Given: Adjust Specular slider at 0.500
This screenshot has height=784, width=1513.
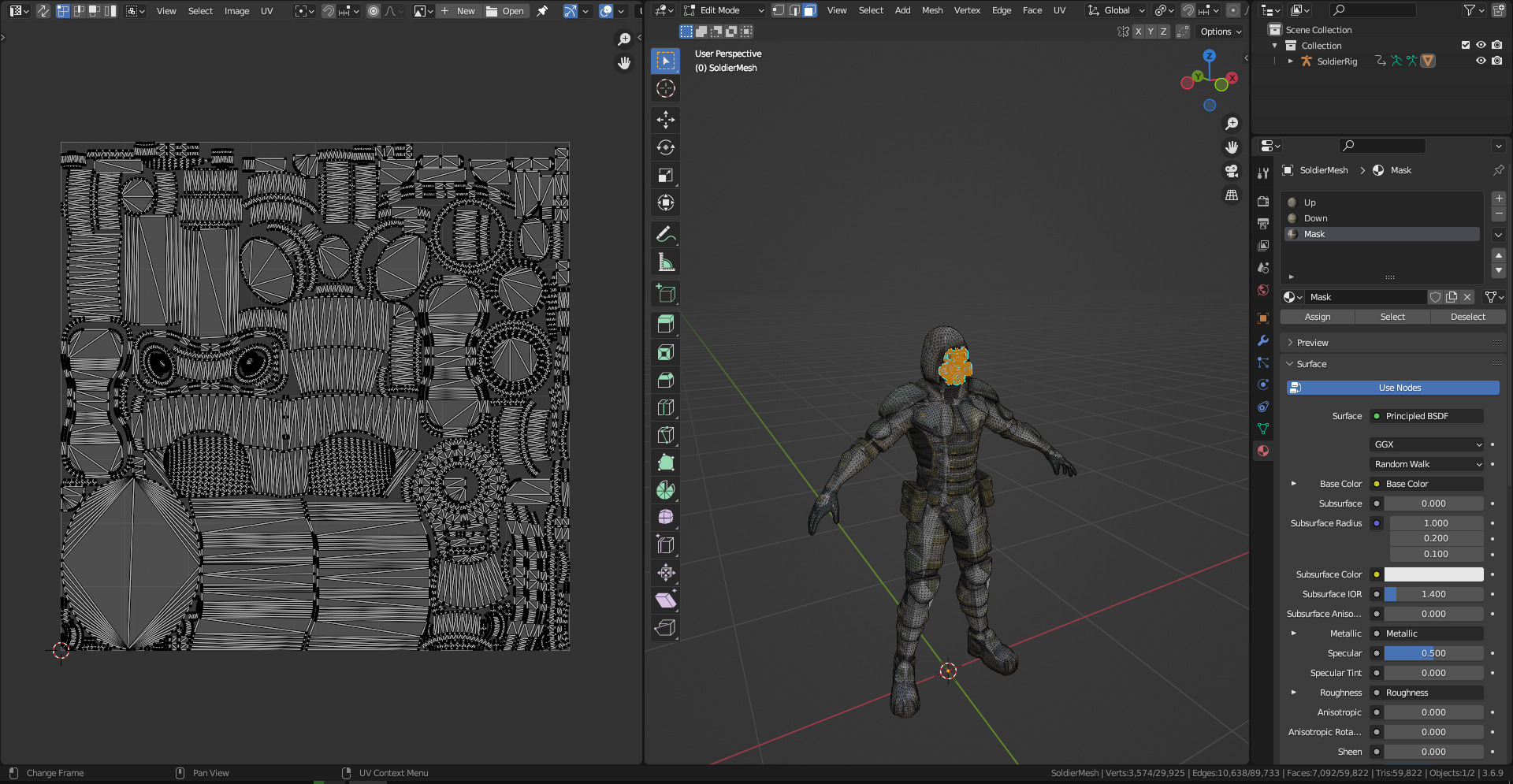Looking at the screenshot, I should 1433,653.
